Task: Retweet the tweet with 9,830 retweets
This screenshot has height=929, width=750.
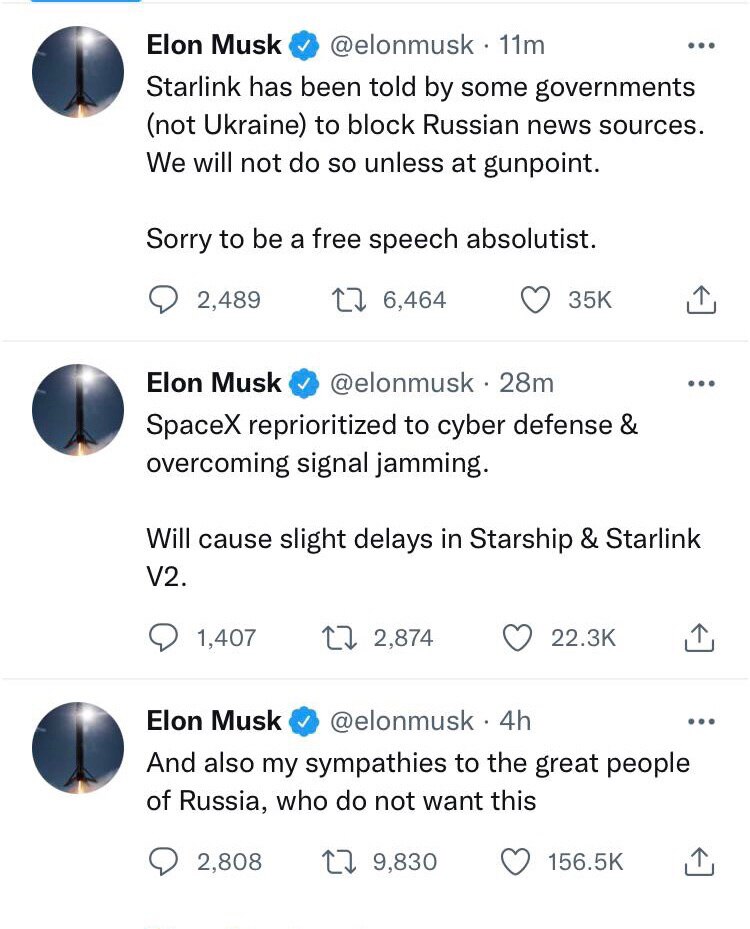Action: (335, 861)
